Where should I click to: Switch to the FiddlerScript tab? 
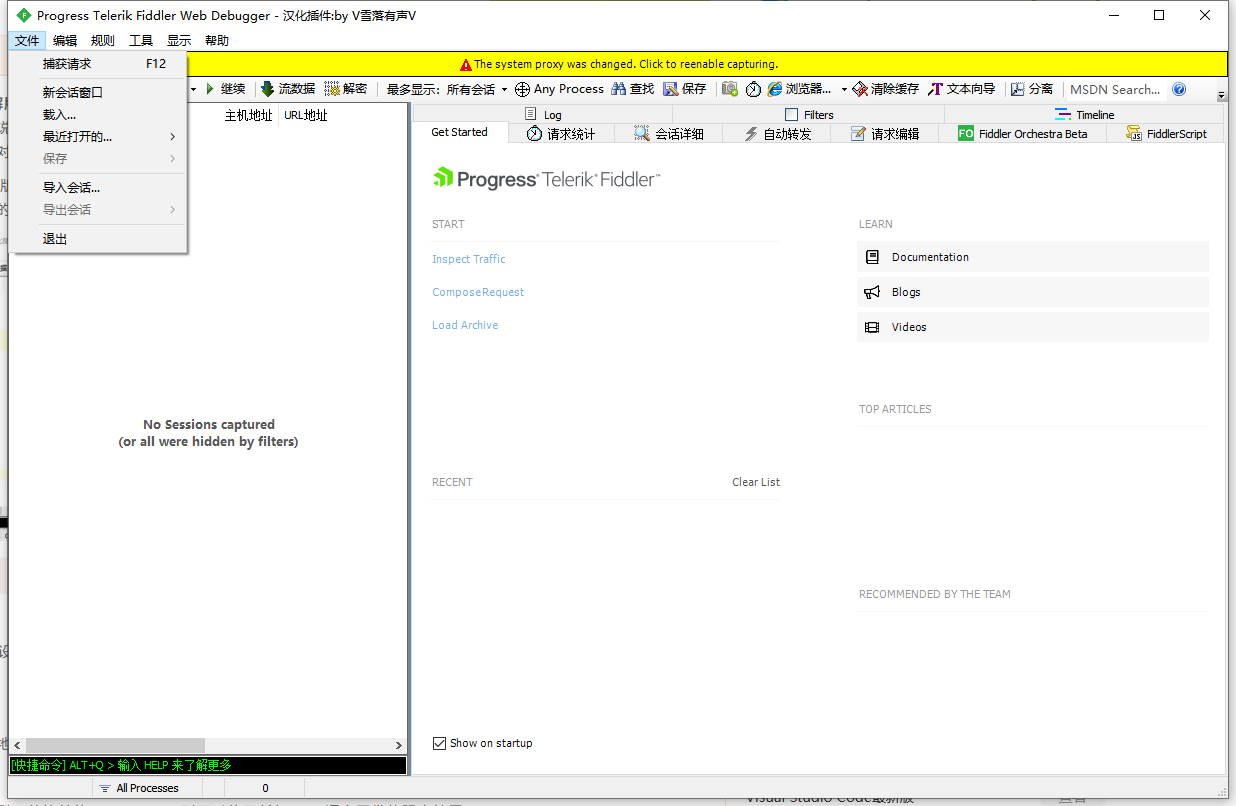(1166, 133)
